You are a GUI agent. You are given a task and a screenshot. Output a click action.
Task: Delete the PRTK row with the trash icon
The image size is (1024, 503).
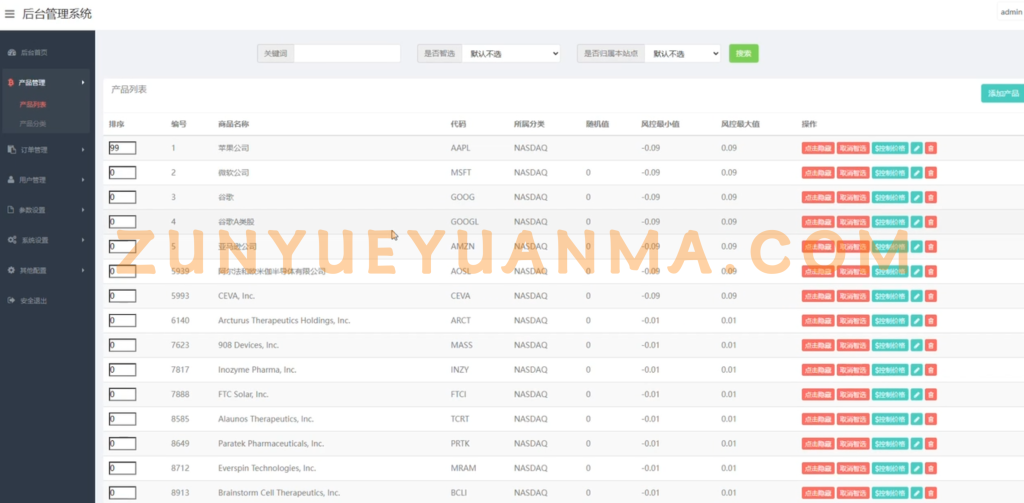coord(931,444)
